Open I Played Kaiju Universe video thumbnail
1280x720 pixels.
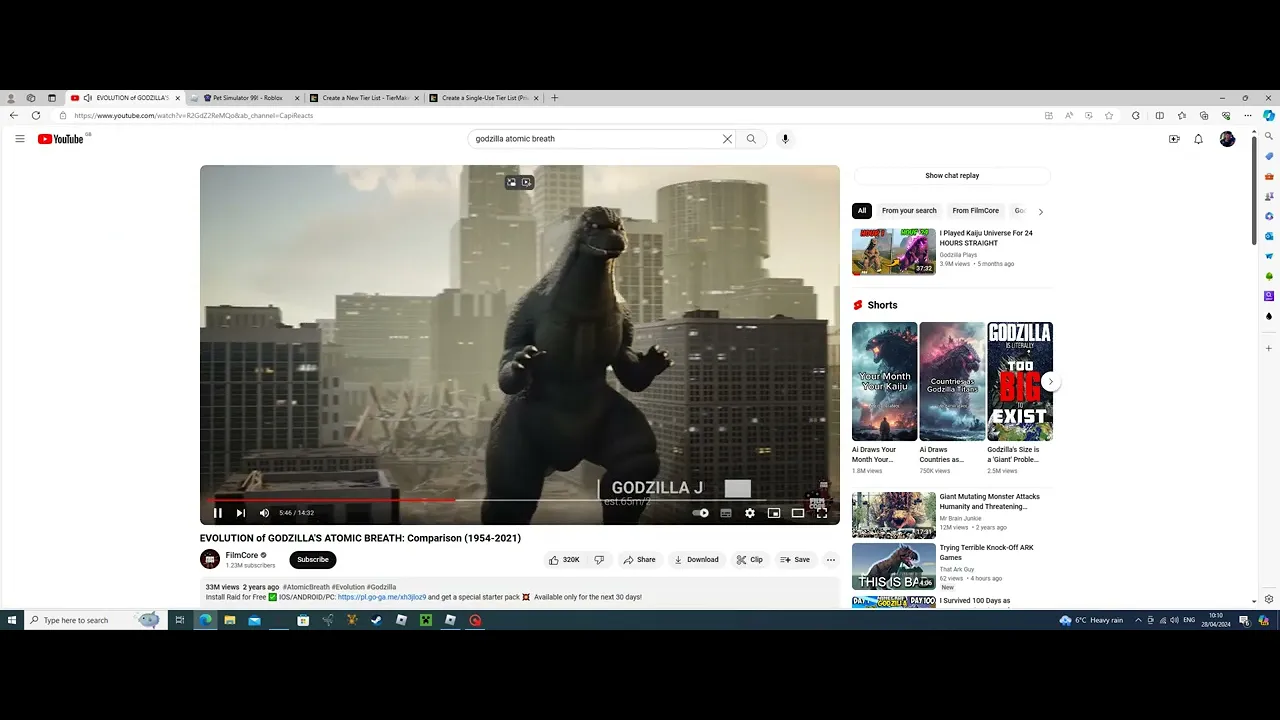click(894, 252)
